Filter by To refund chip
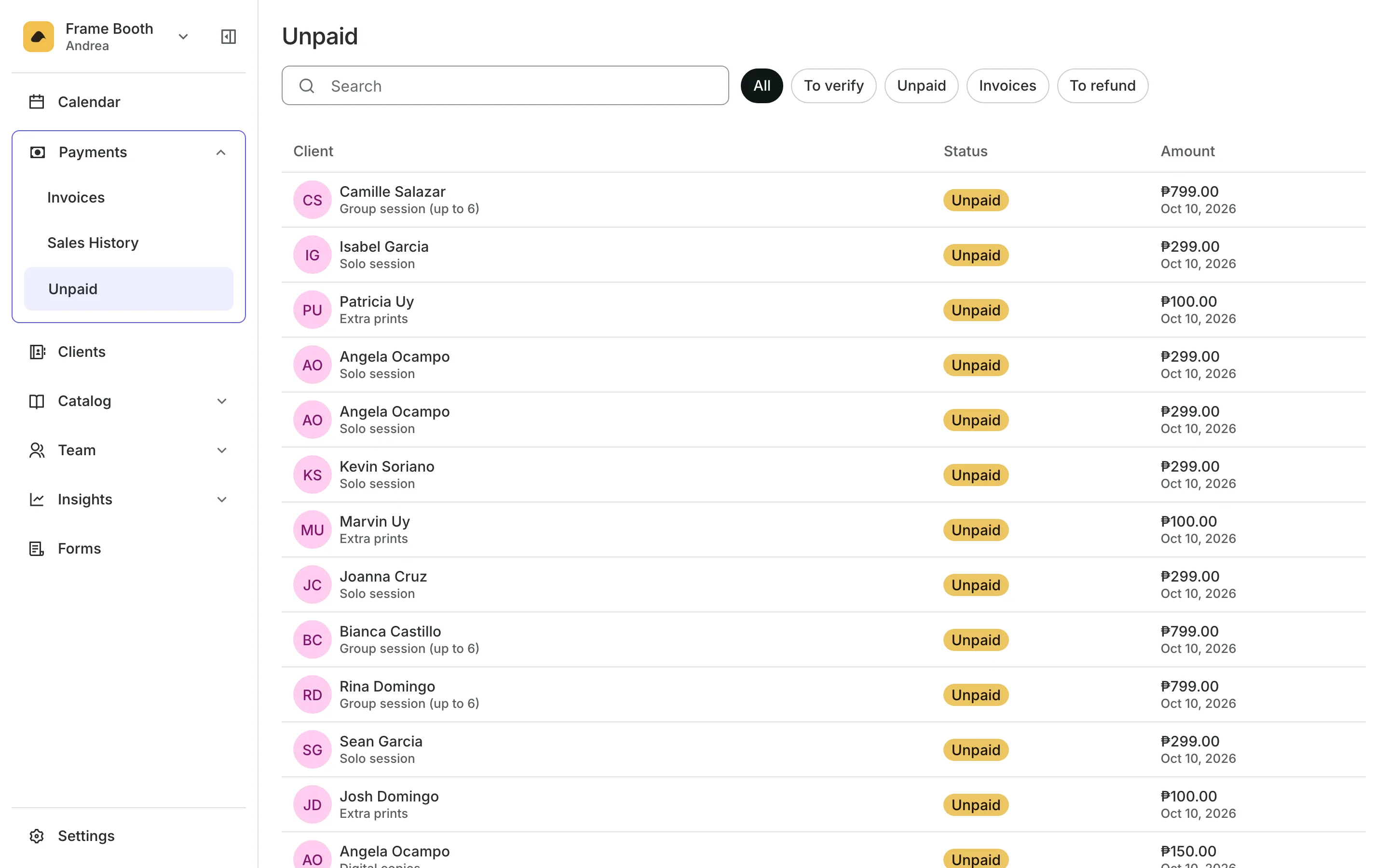Screen dimensions: 1389x868 1103,85
